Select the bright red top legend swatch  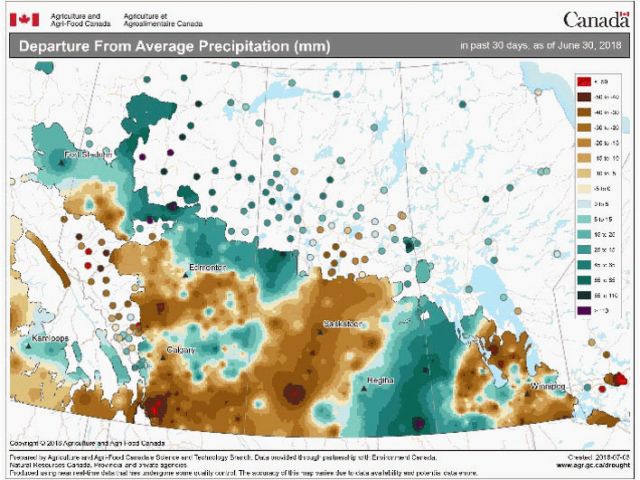pyautogui.click(x=584, y=82)
